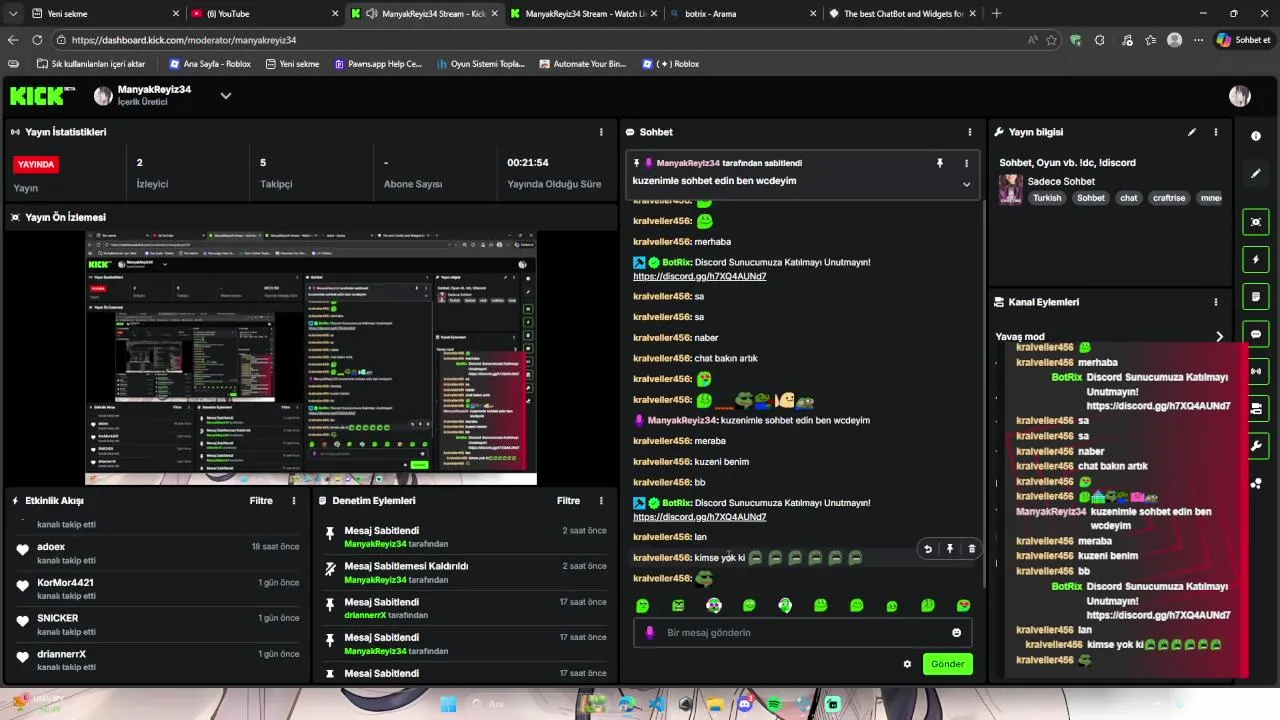The height and width of the screenshot is (720, 1280).
Task: Click the craftrise tag chip
Action: point(1168,198)
